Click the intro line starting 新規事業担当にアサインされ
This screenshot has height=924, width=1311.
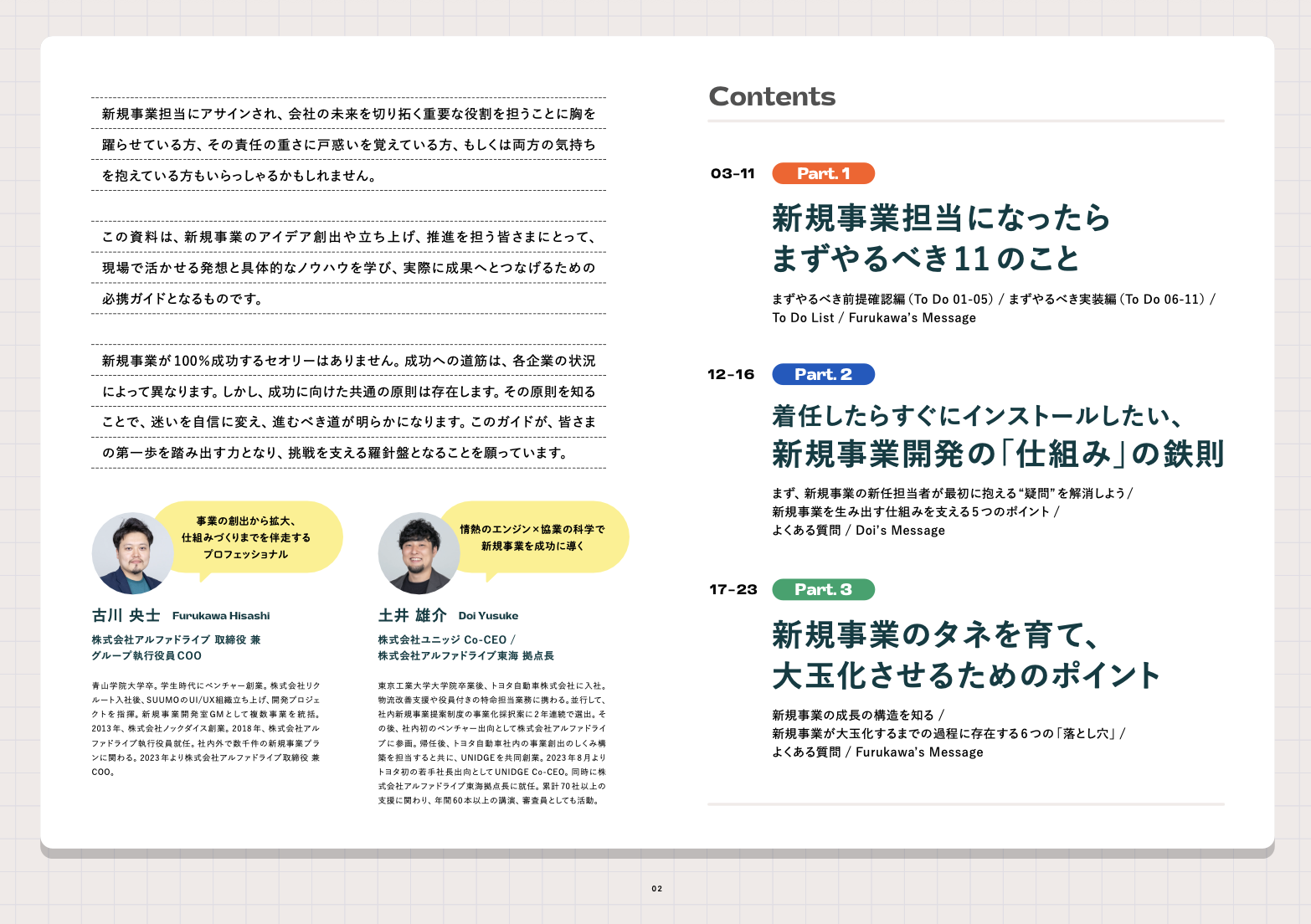pyautogui.click(x=348, y=114)
